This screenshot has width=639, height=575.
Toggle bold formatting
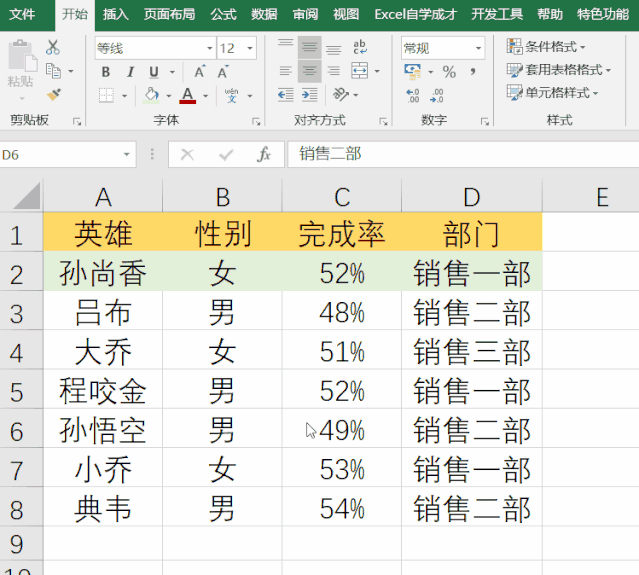[x=106, y=72]
